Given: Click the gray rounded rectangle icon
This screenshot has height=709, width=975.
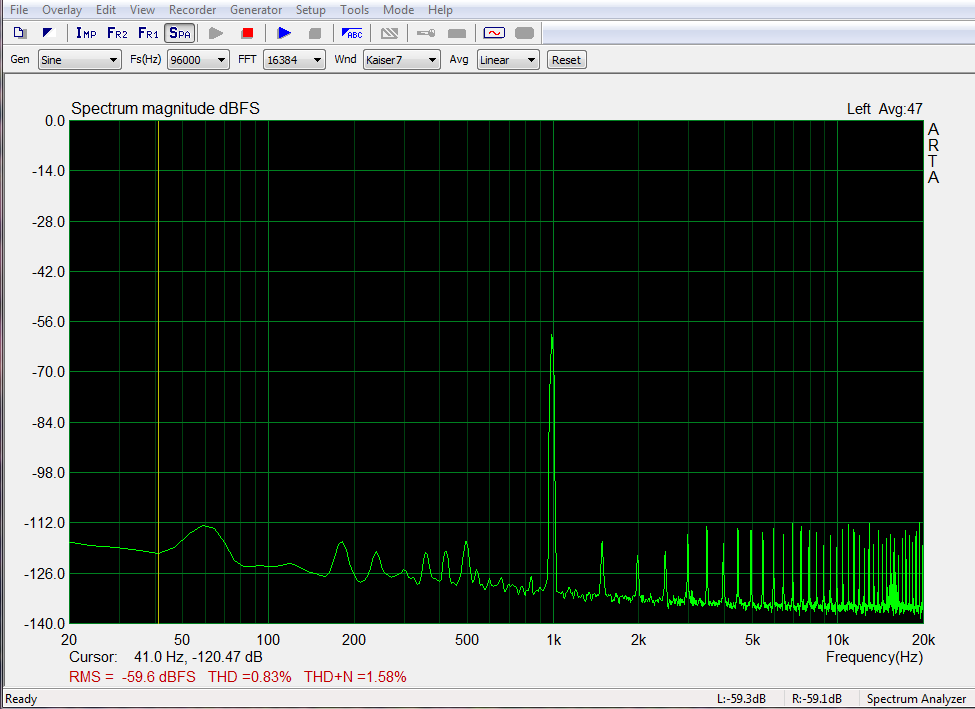Looking at the screenshot, I should pos(525,33).
